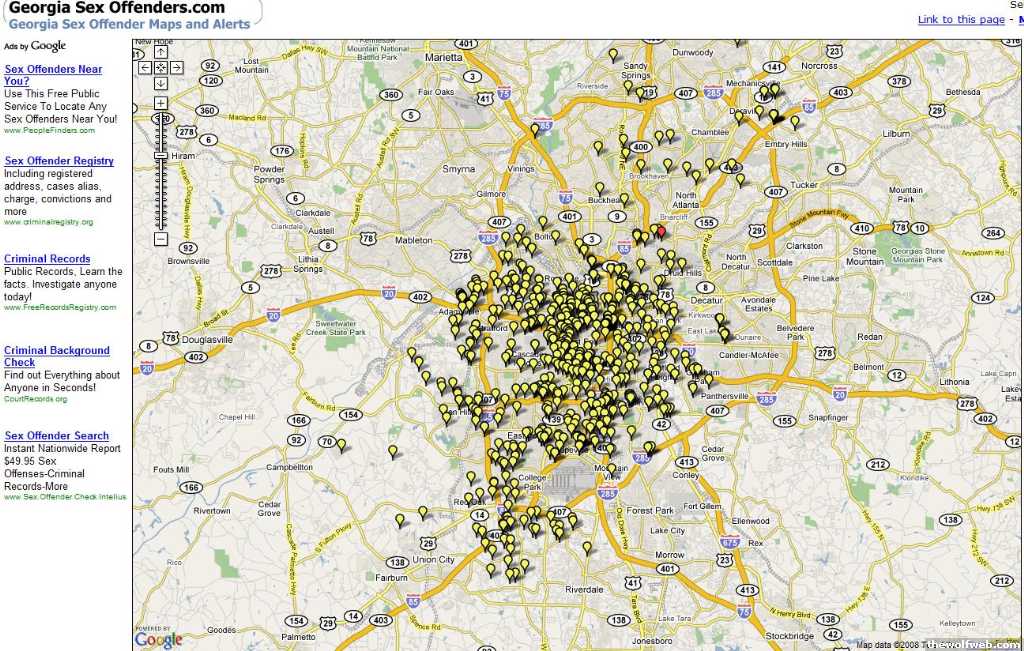The width and height of the screenshot is (1024, 651).
Task: Select the red map marker near Briarcliff
Action: pyautogui.click(x=661, y=230)
